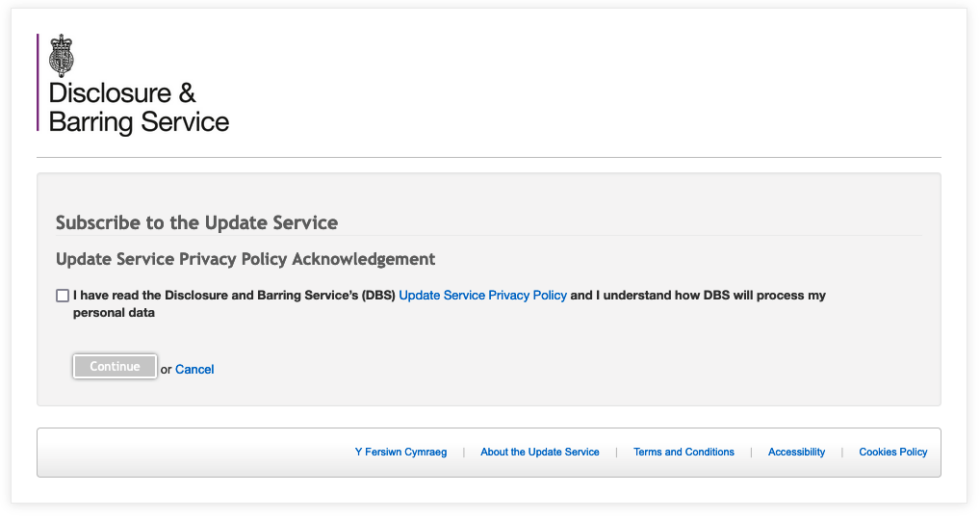Click the 'Update Service Privacy Policy Acknowledgement' subheading
This screenshot has width=980, height=519.
tap(245, 259)
